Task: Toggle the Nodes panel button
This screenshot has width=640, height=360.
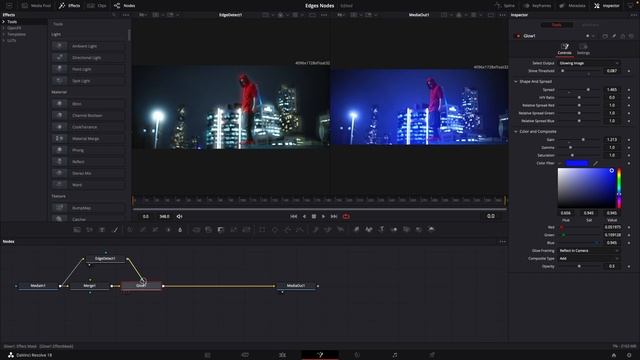Action: tap(124, 6)
